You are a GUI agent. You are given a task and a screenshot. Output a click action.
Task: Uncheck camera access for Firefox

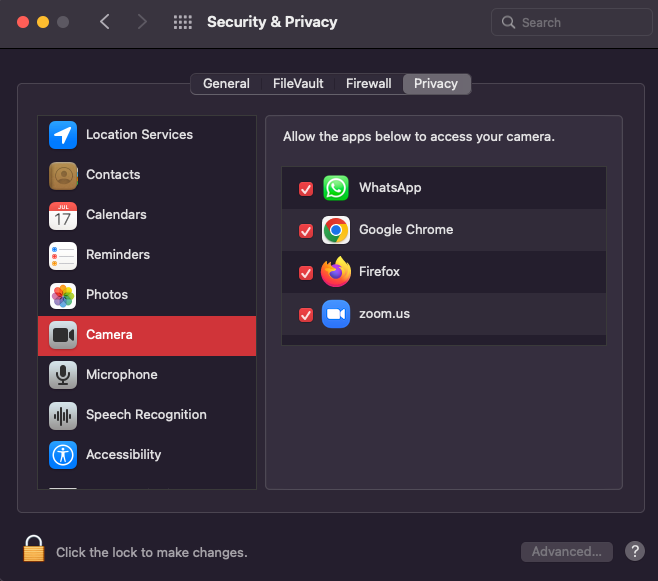306,273
